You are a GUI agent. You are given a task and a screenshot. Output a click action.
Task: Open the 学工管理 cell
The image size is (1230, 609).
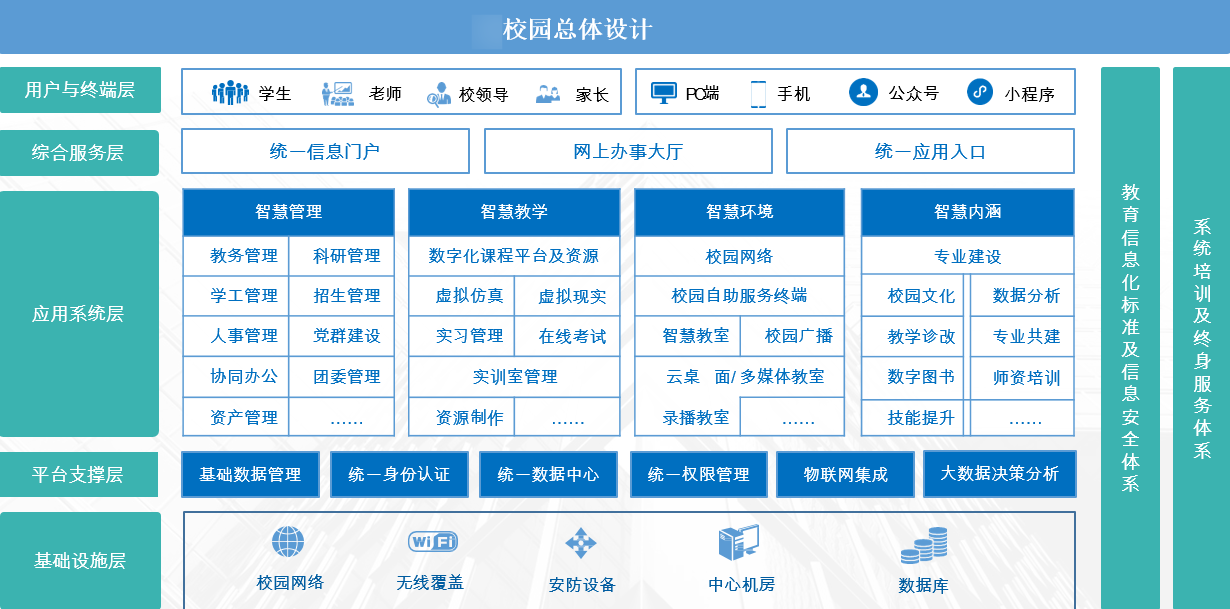tap(236, 296)
